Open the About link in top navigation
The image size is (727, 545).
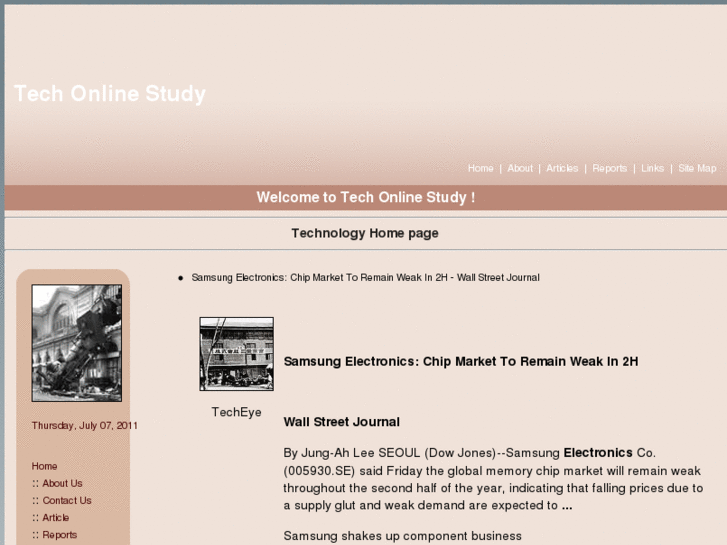(x=520, y=168)
